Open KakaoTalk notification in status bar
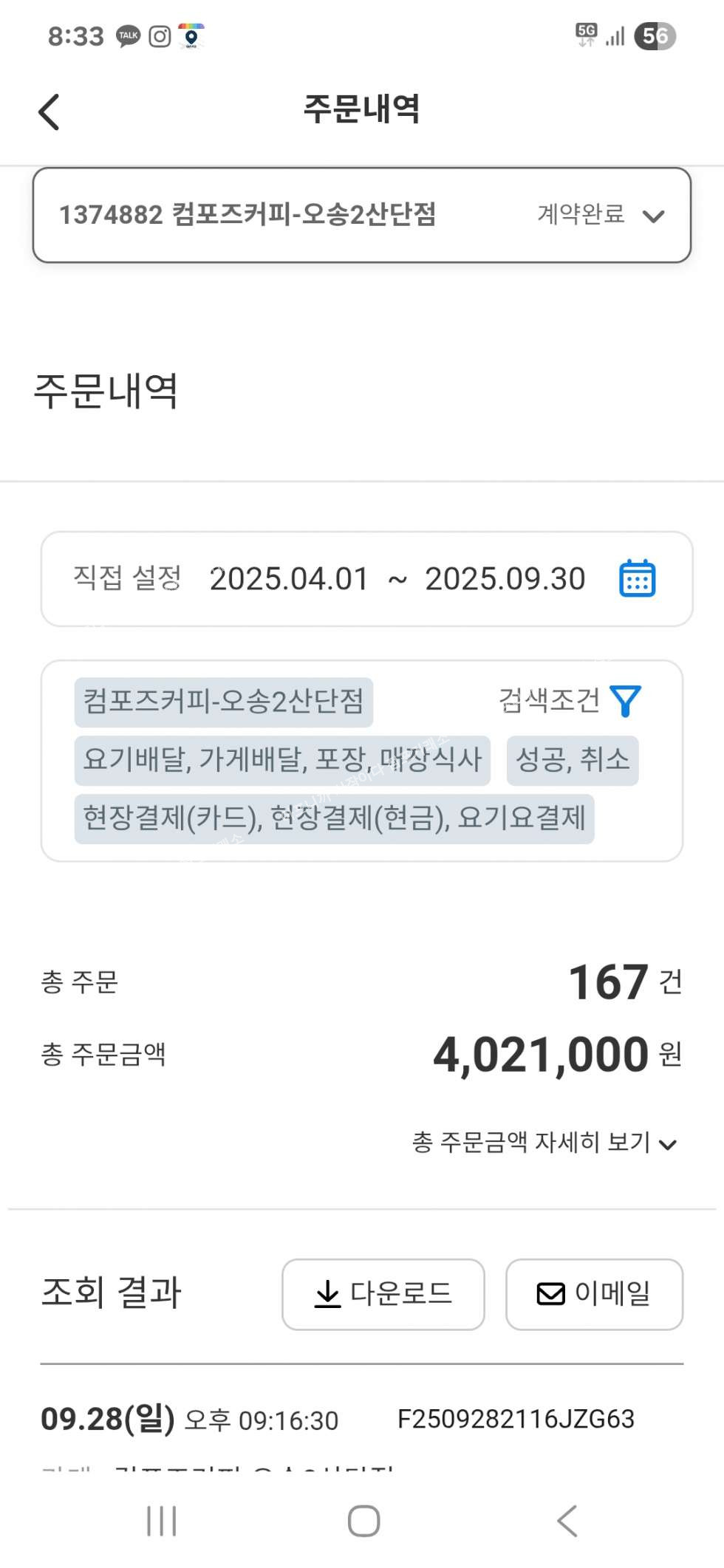Viewport: 724px width, 1568px height. pos(128,36)
